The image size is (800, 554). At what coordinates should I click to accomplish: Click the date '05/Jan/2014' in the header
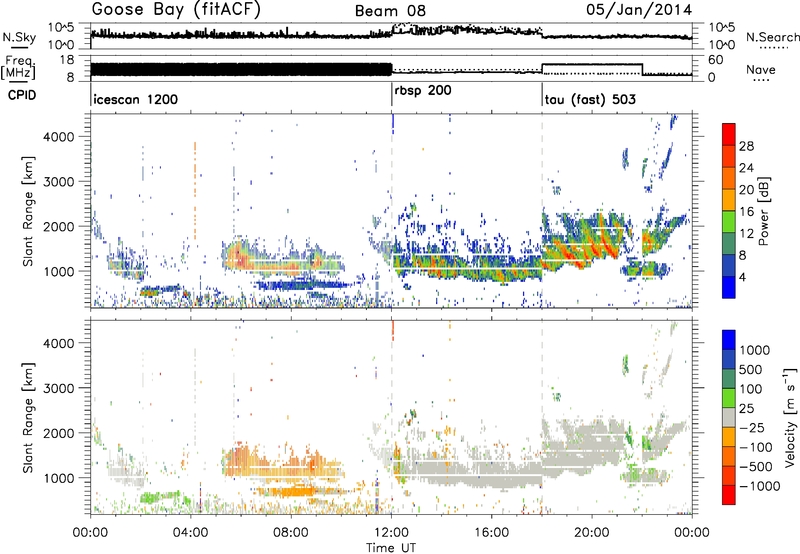pos(639,10)
